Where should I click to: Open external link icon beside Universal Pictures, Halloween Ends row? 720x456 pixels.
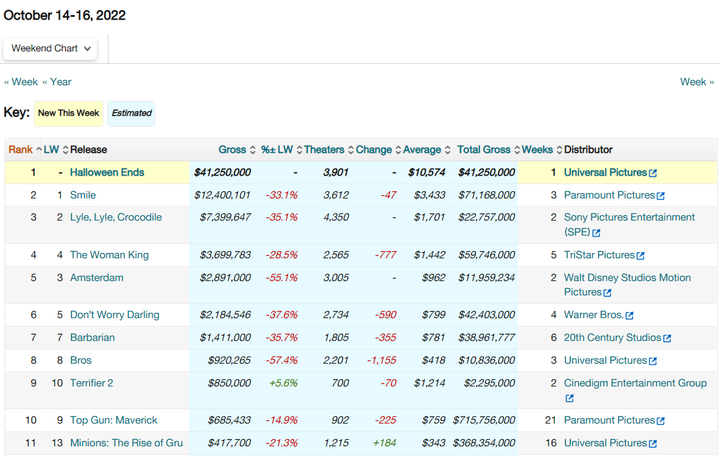pos(653,173)
